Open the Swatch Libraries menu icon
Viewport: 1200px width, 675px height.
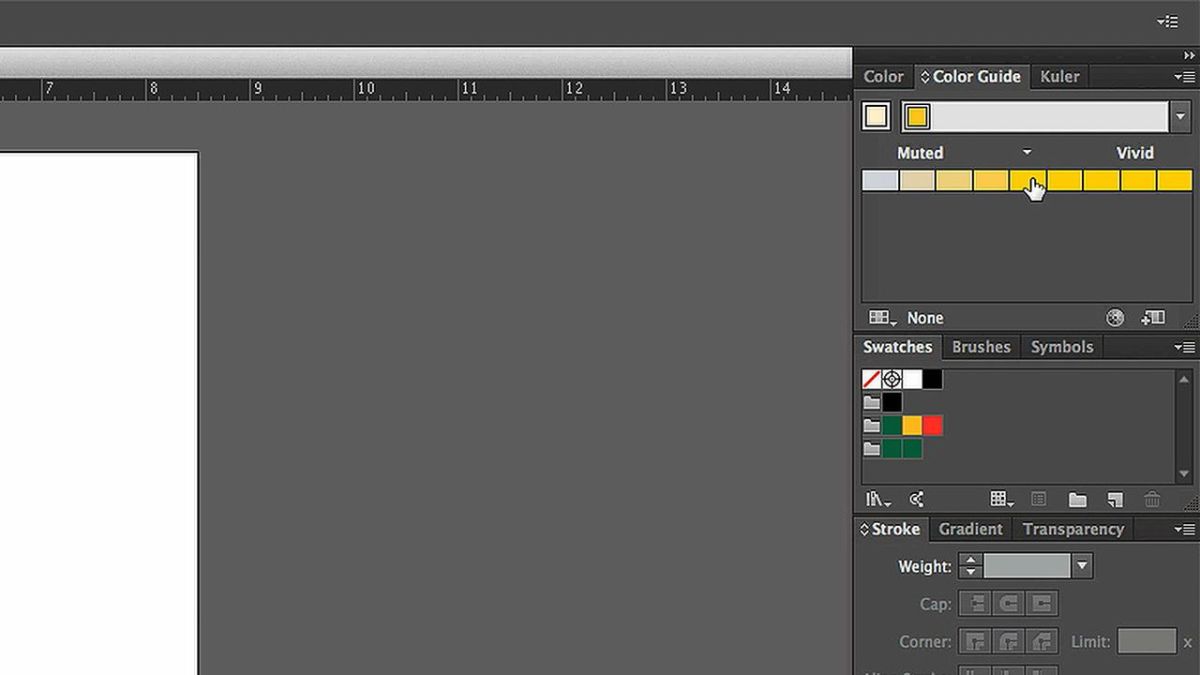[x=878, y=499]
